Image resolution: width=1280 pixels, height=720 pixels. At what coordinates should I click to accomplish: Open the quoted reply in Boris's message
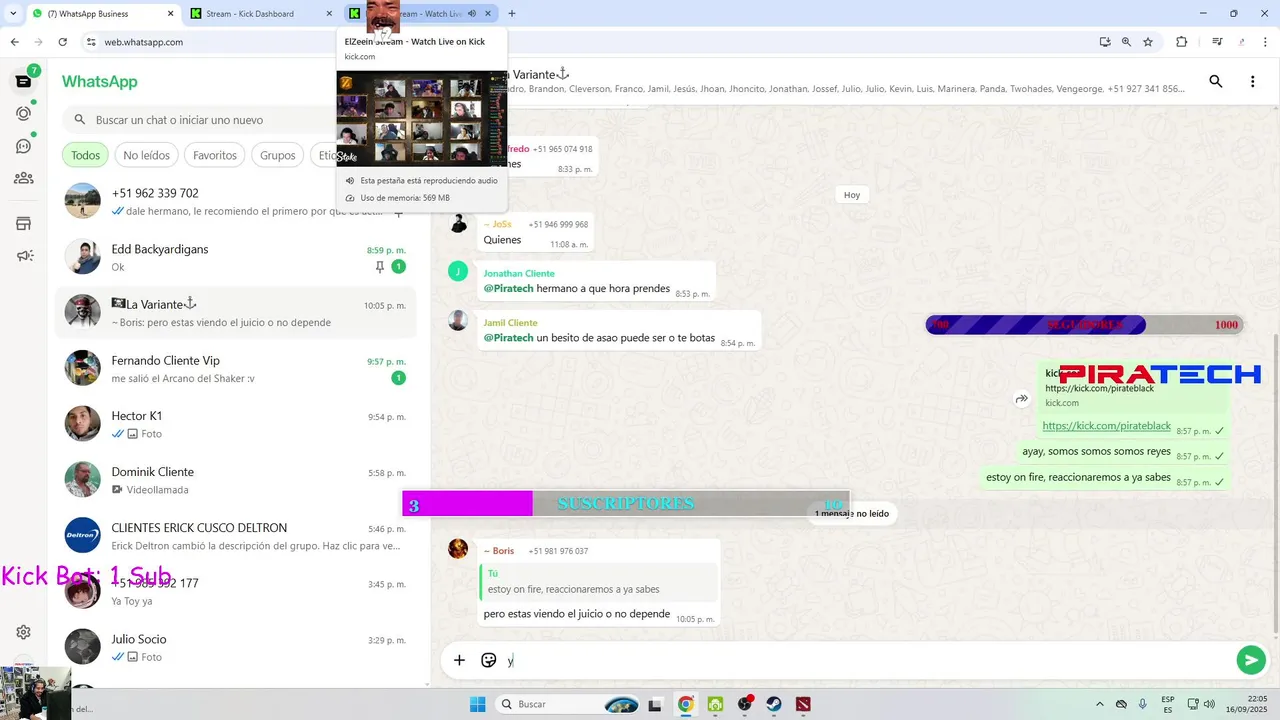tap(599, 582)
